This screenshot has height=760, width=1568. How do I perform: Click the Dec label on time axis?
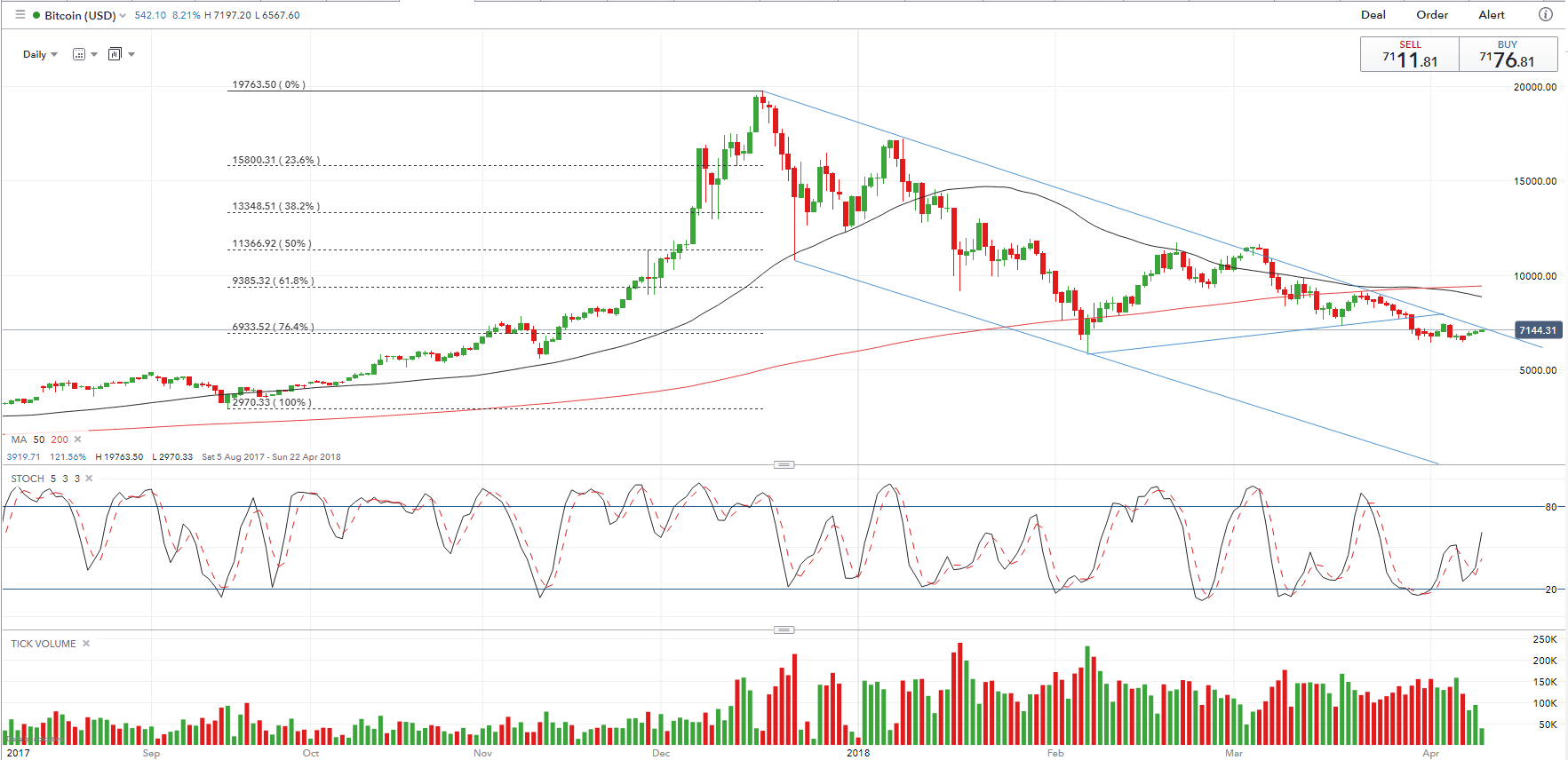661,753
